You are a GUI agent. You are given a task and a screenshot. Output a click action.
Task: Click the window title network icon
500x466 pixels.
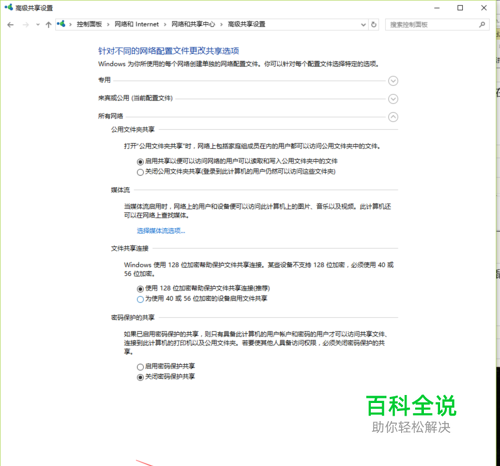tap(9, 7)
